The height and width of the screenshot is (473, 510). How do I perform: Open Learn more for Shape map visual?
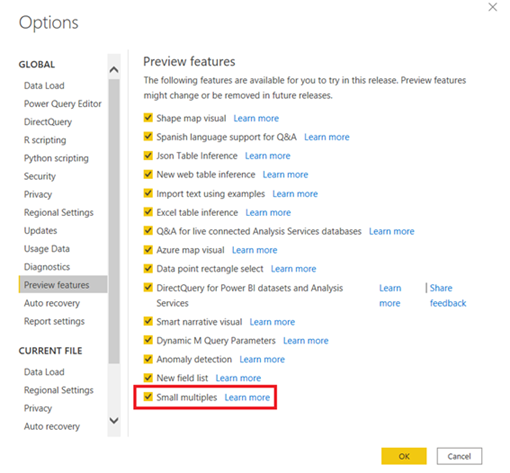pos(256,118)
